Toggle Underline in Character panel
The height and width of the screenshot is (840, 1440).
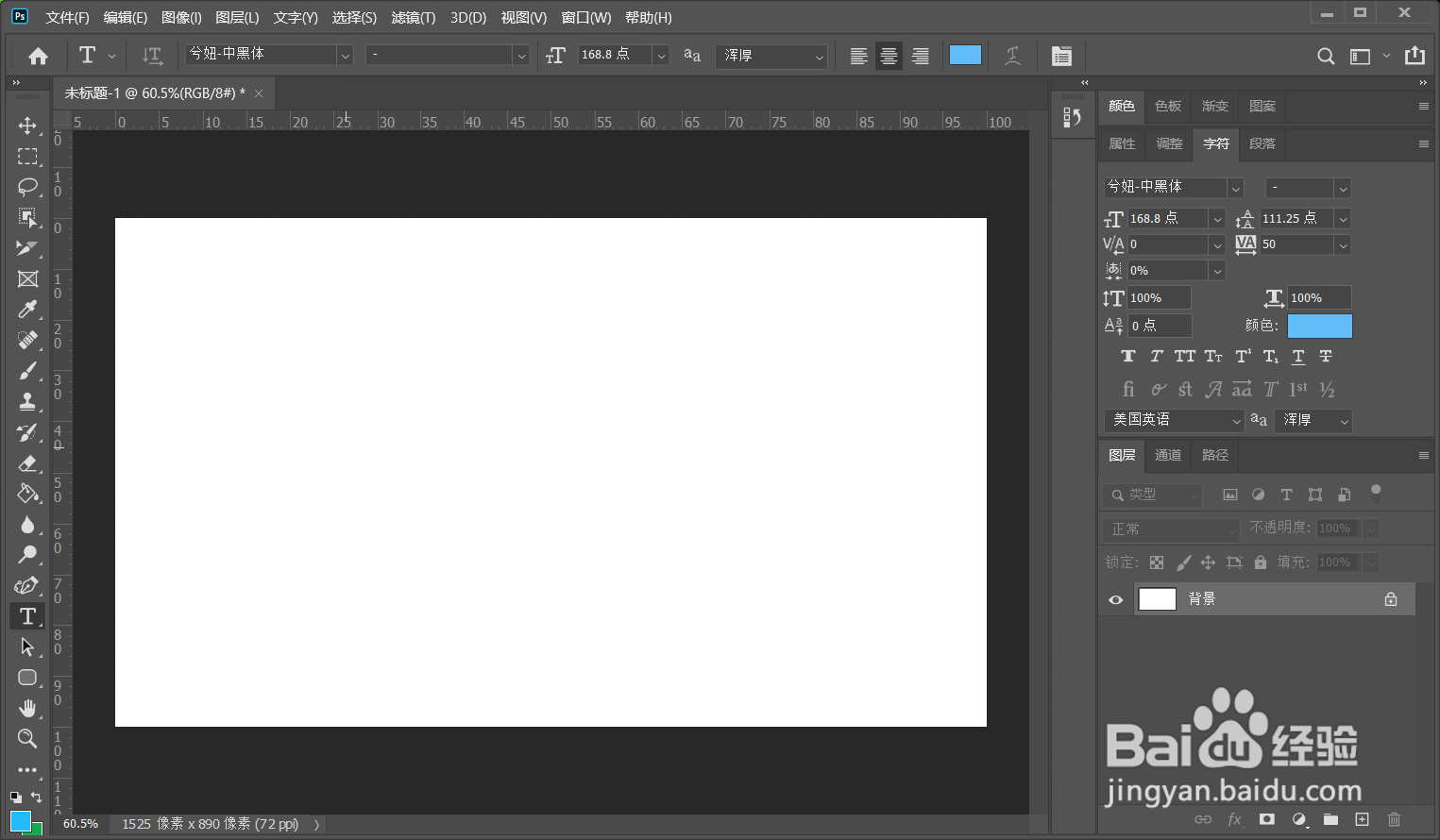pos(1298,357)
